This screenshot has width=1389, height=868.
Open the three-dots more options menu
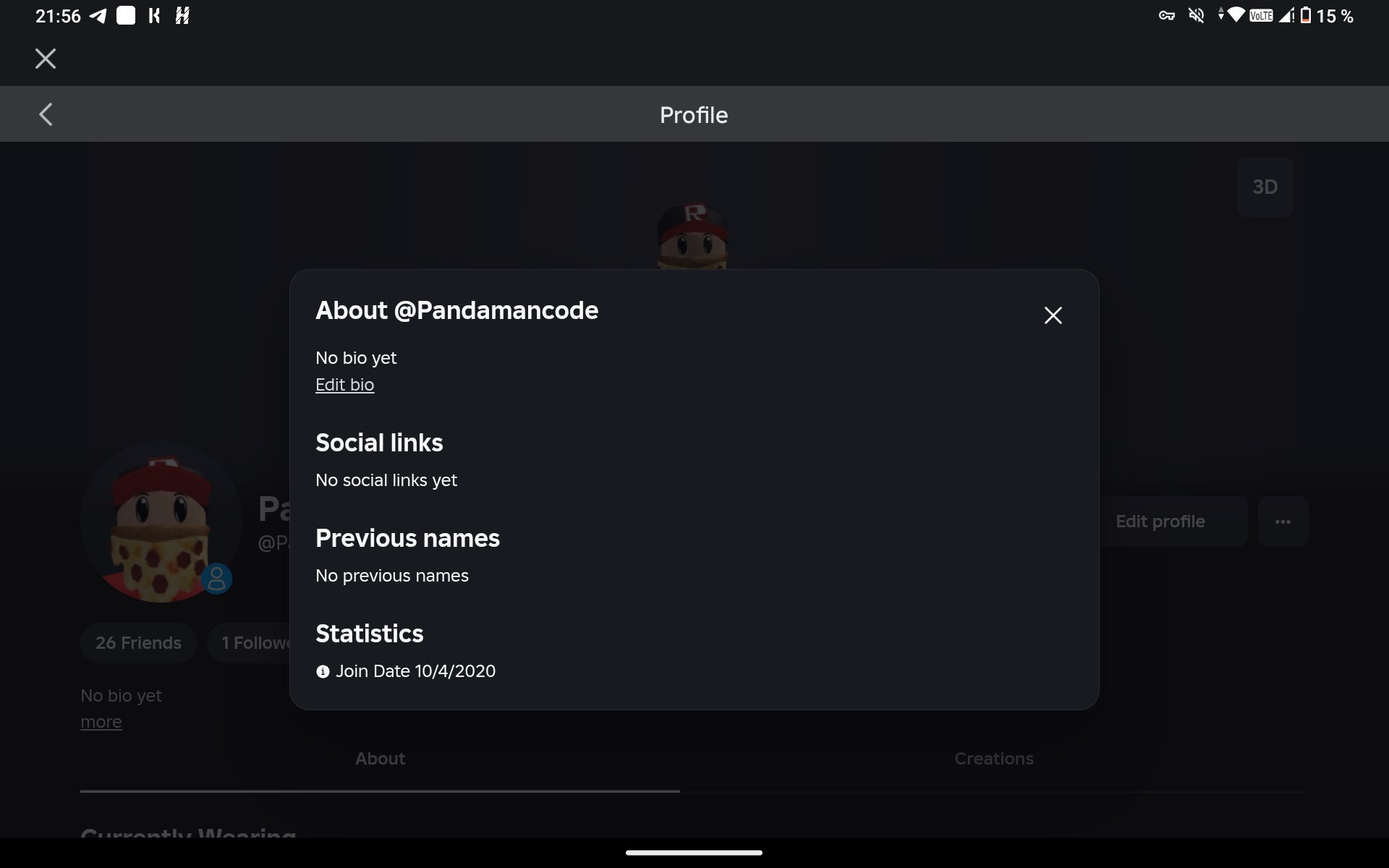pos(1283,522)
